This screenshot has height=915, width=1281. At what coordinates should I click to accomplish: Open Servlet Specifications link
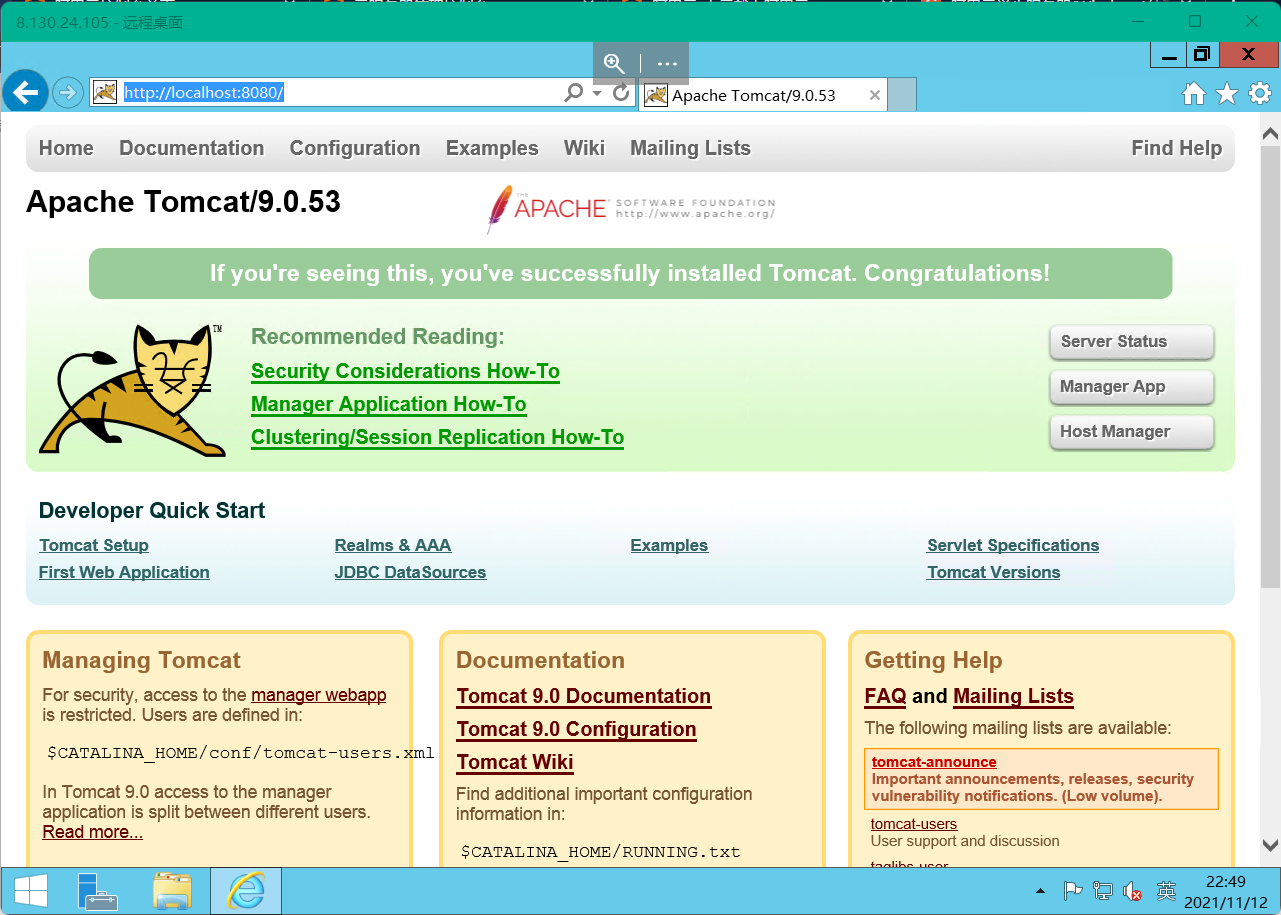click(1013, 545)
